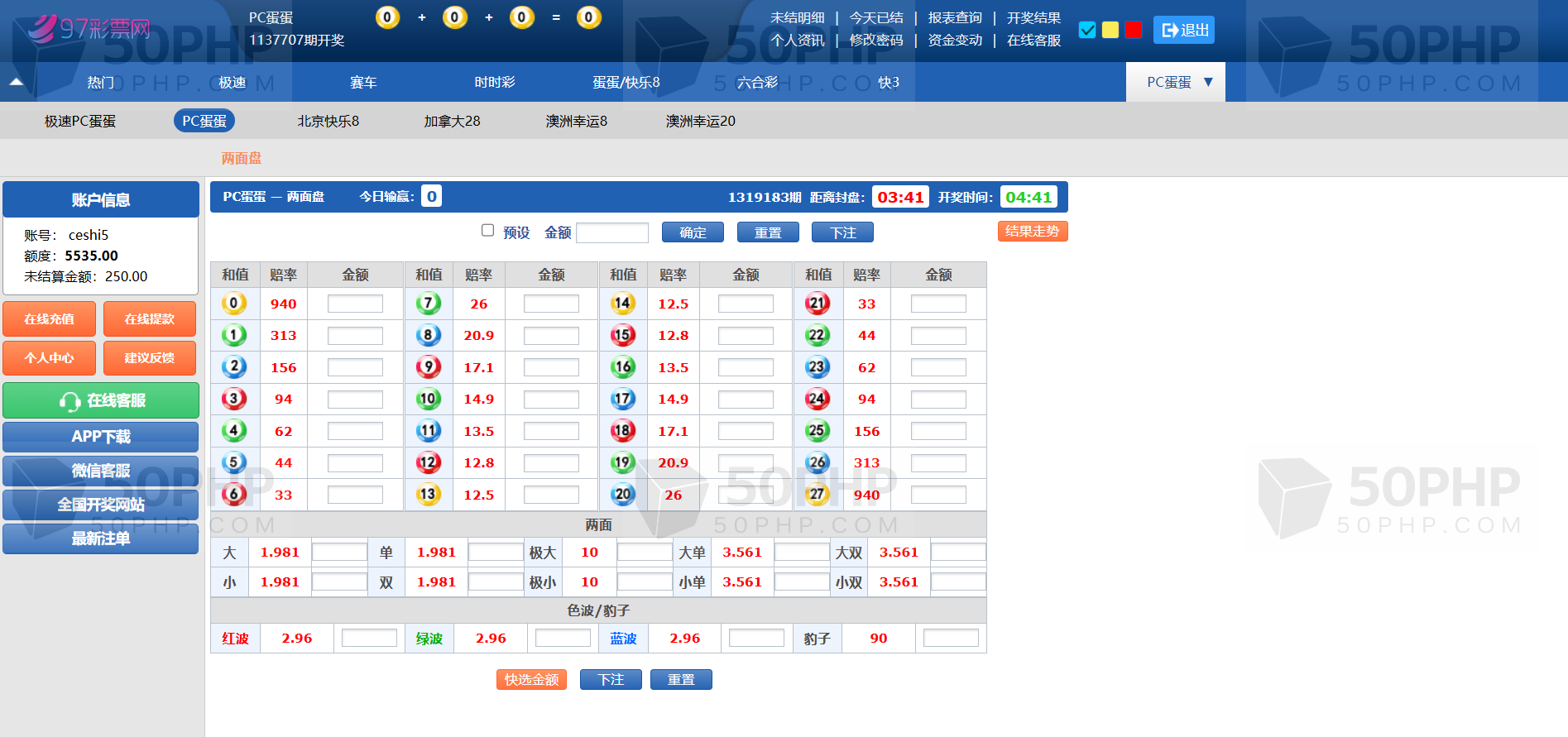
Task: Click the orange 结果走势 button
Action: pyautogui.click(x=1032, y=232)
